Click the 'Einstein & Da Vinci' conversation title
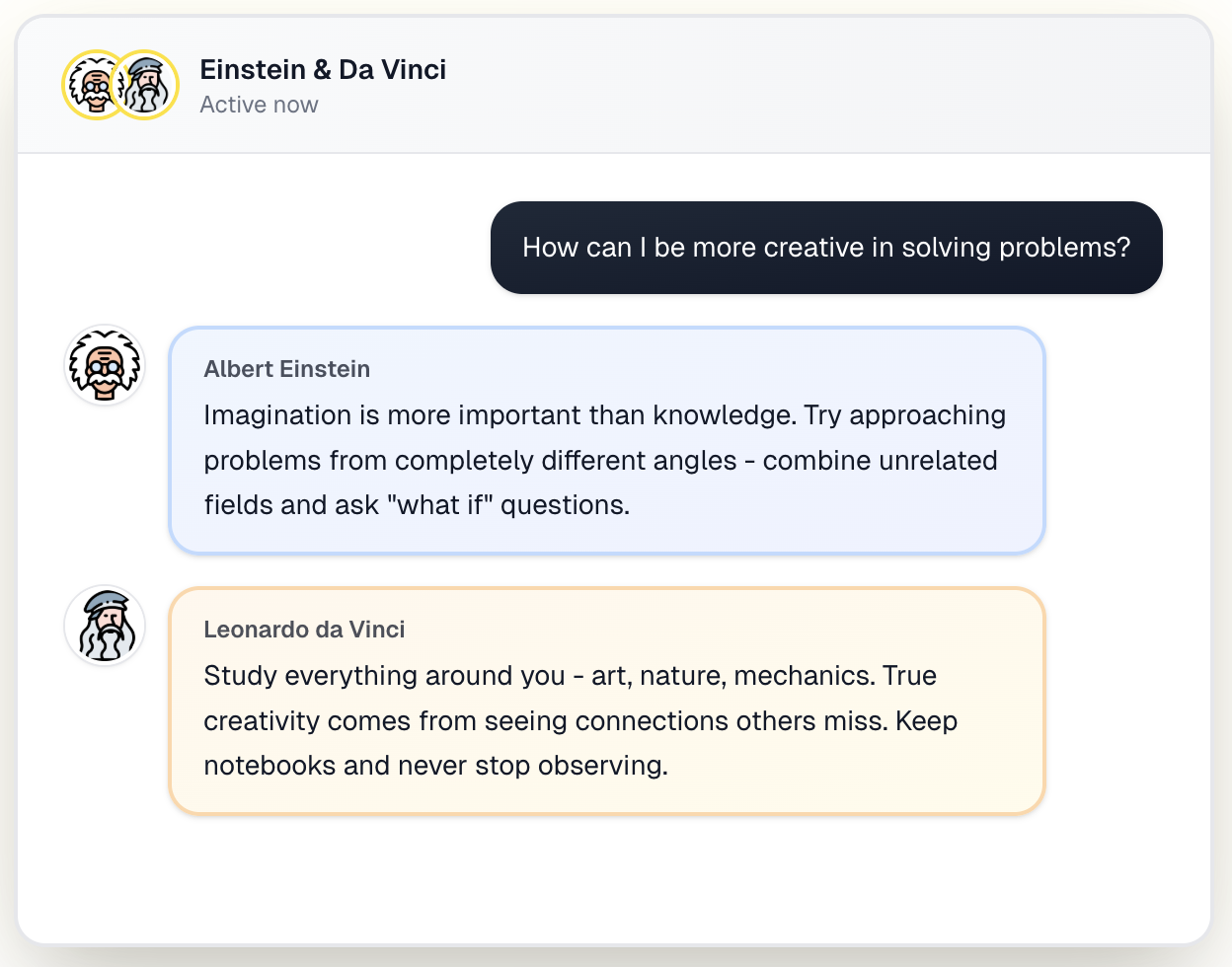The width and height of the screenshot is (1232, 967). [x=324, y=69]
